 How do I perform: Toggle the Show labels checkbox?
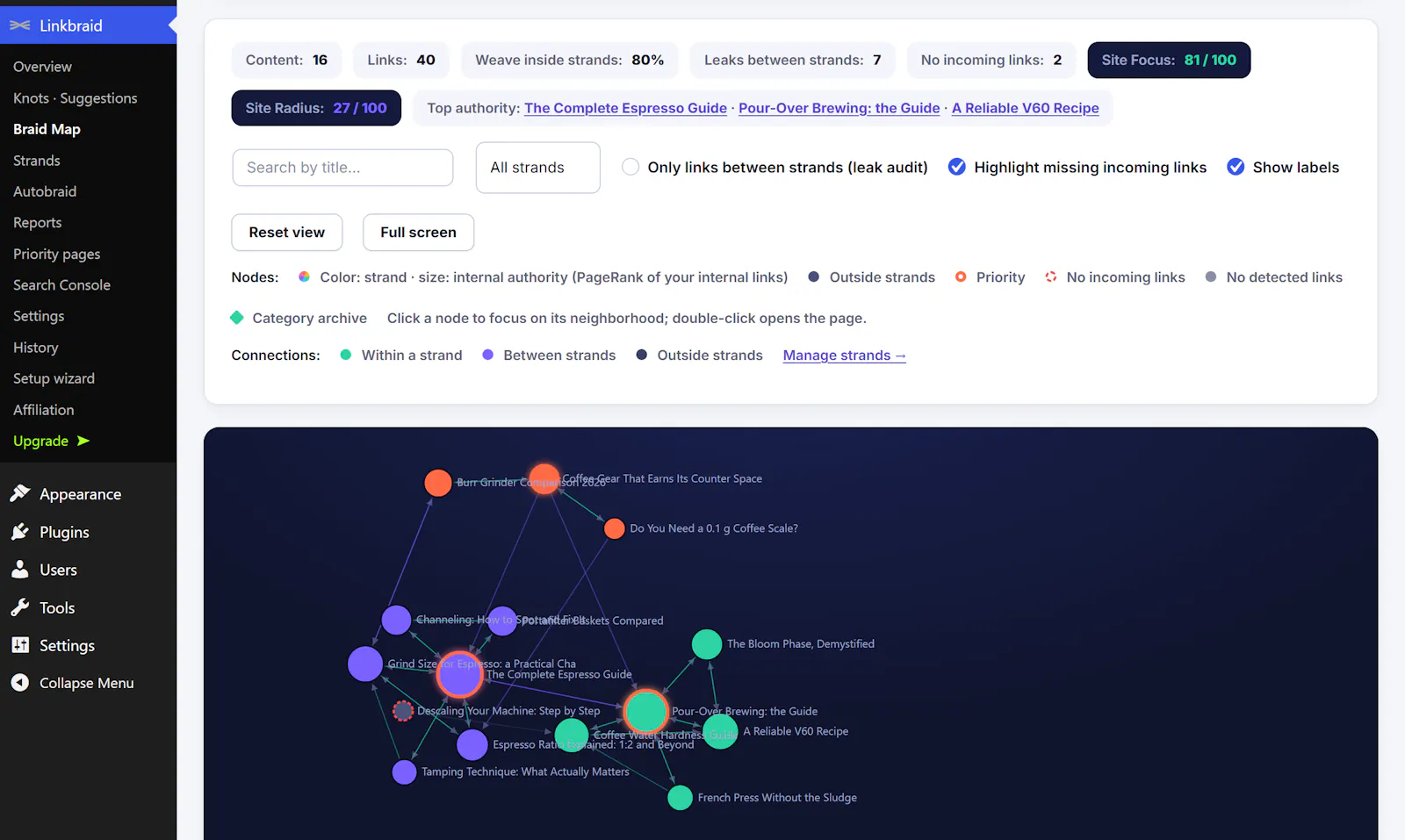(1236, 167)
